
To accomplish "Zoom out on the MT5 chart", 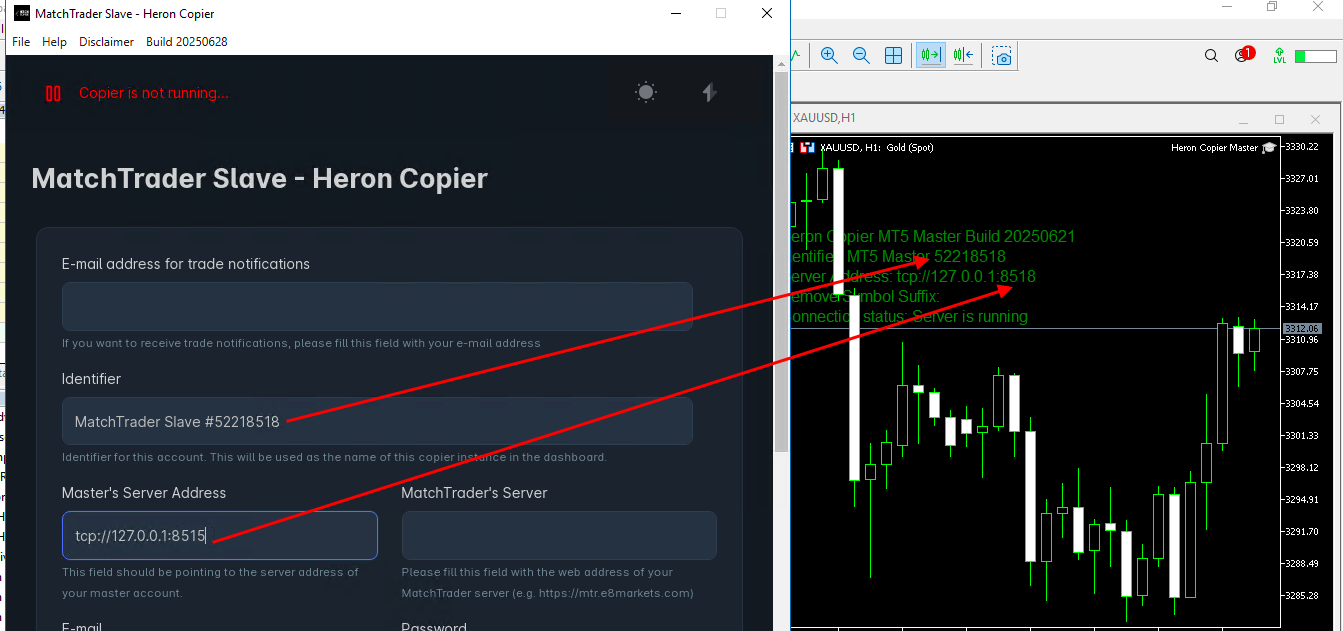I will 861,55.
